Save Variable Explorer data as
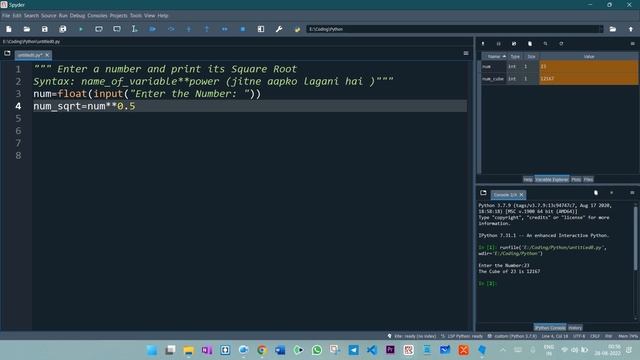The height and width of the screenshot is (360, 640). click(514, 44)
